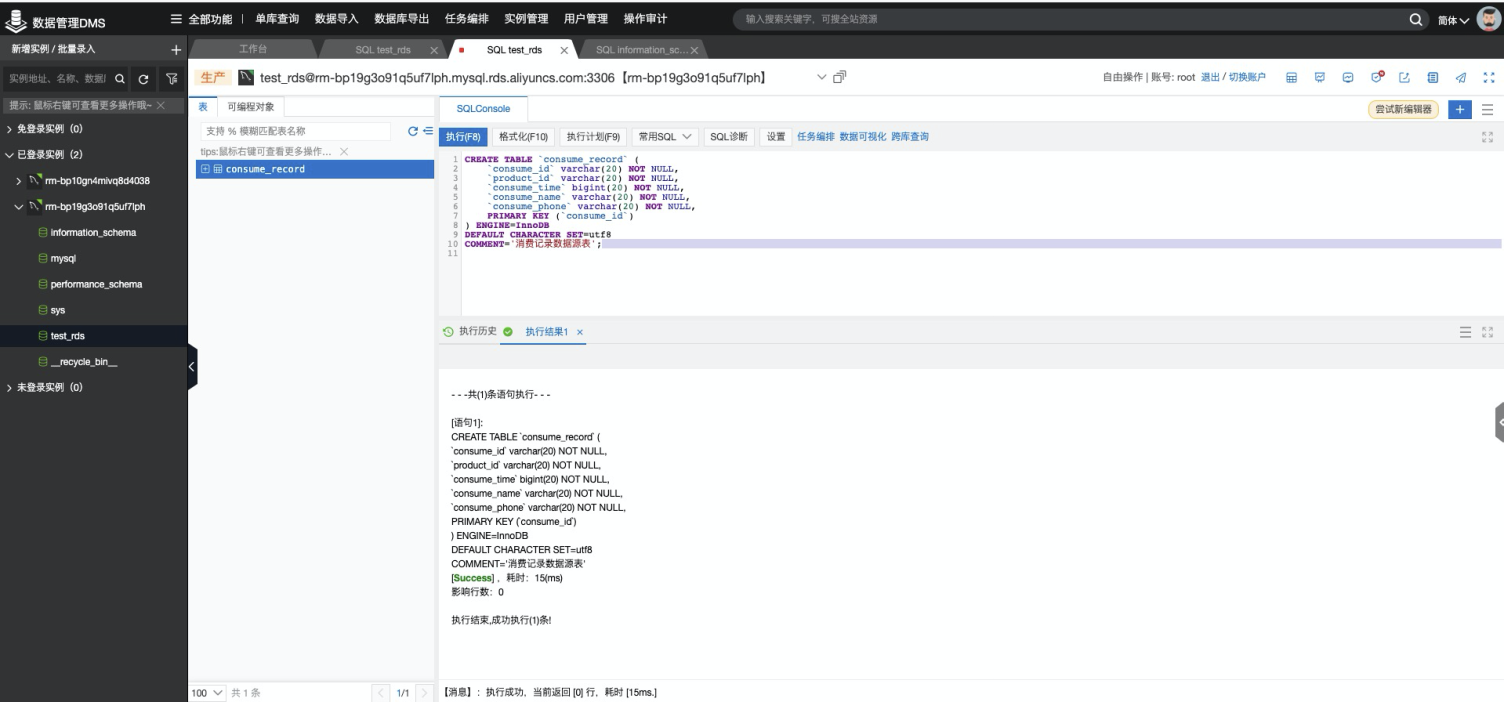1504x702 pixels.
Task: Maximize the results panel via its expand icon
Action: click(1487, 332)
